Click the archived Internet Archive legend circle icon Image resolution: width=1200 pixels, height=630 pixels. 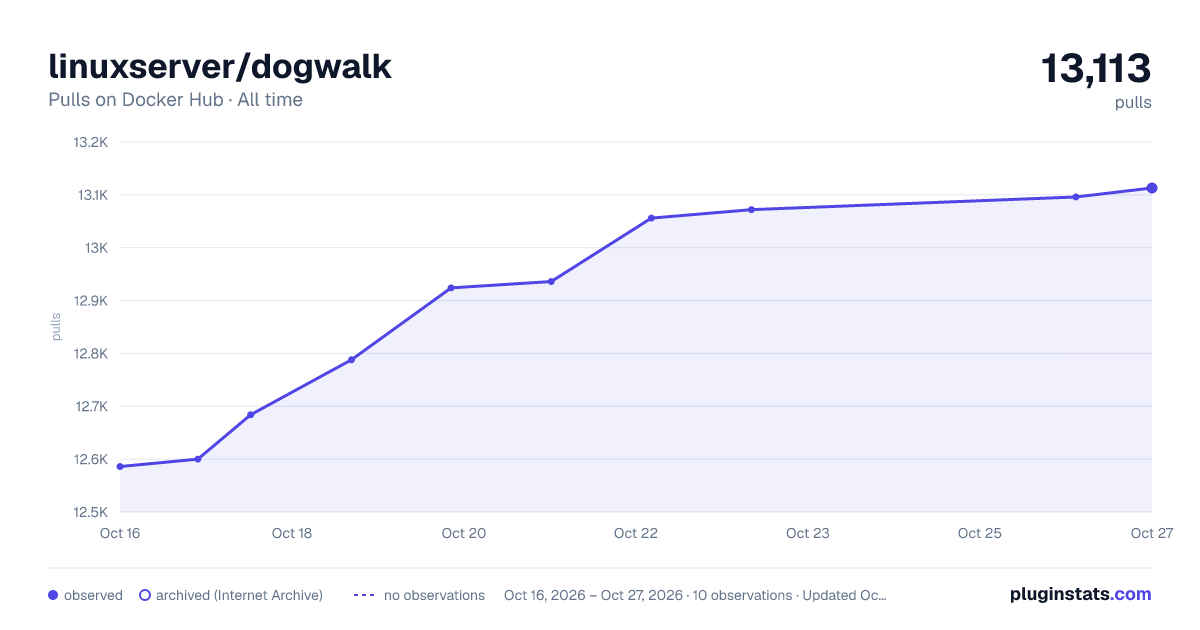pos(145,595)
